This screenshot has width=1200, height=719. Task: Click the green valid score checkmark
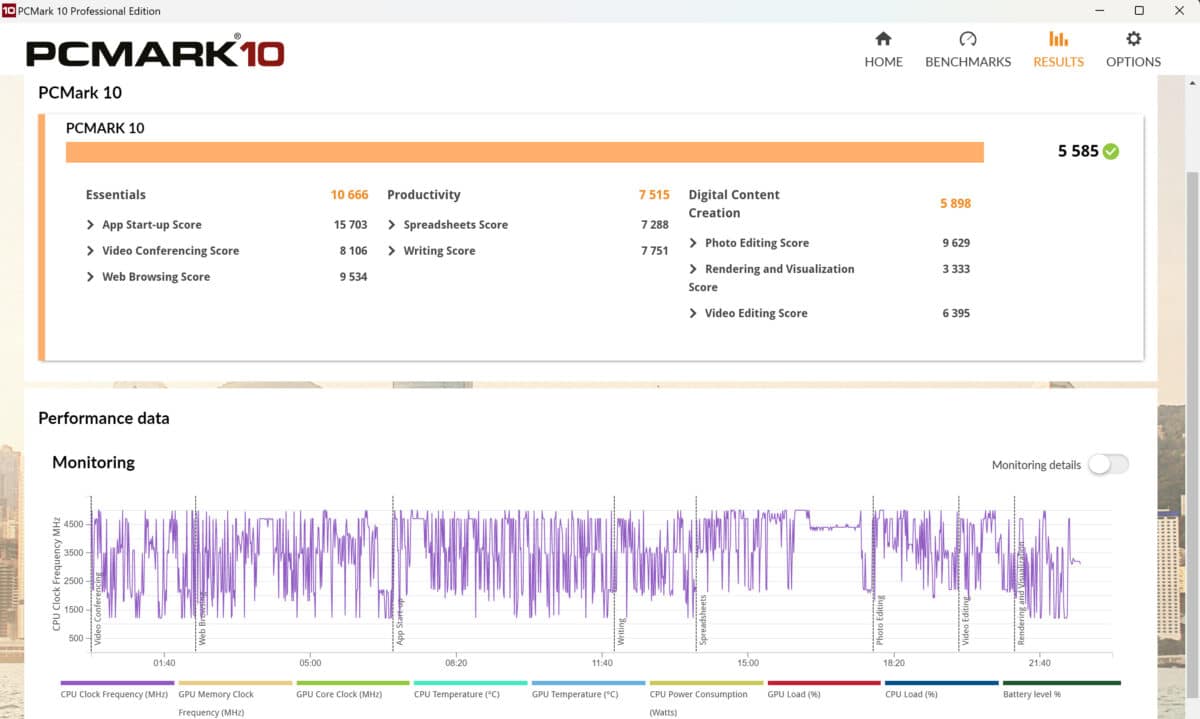(1111, 152)
